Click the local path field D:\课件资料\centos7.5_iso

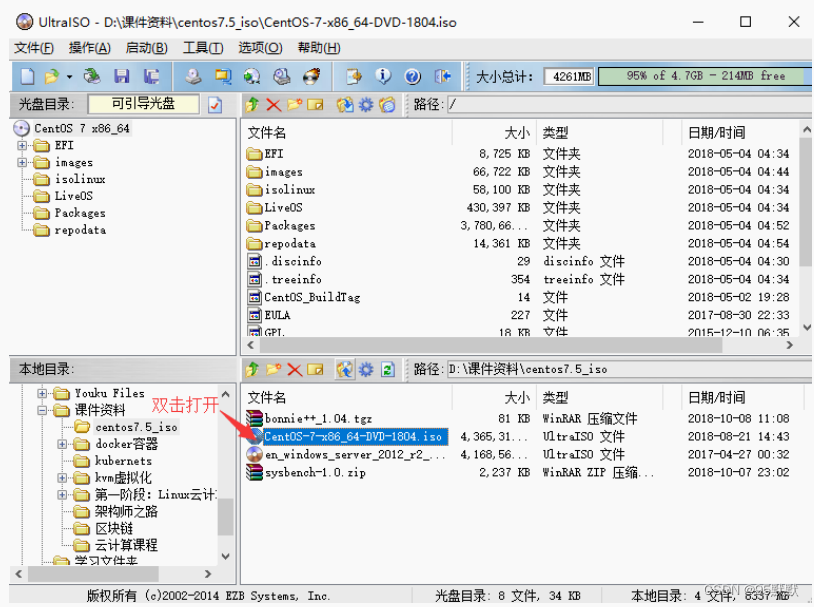click(x=630, y=369)
